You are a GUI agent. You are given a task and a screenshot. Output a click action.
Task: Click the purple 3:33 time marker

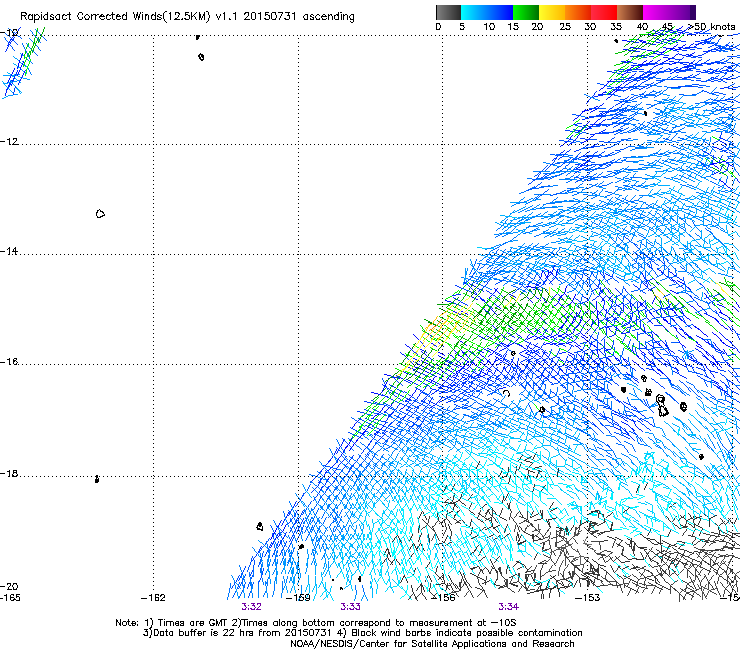(x=350, y=607)
